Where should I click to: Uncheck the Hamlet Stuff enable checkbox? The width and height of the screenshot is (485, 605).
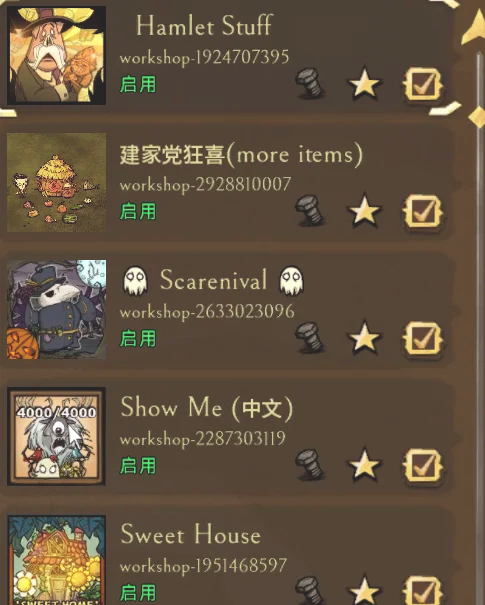[x=423, y=84]
